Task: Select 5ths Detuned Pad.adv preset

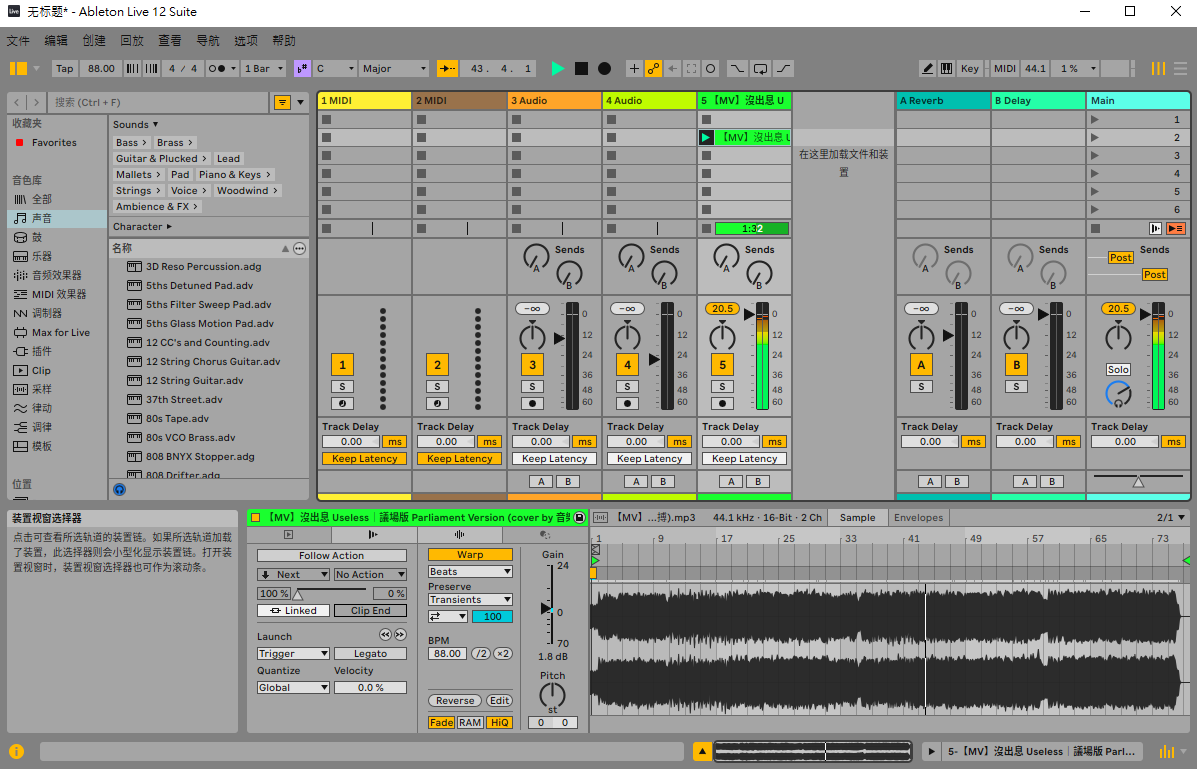Action: [199, 286]
